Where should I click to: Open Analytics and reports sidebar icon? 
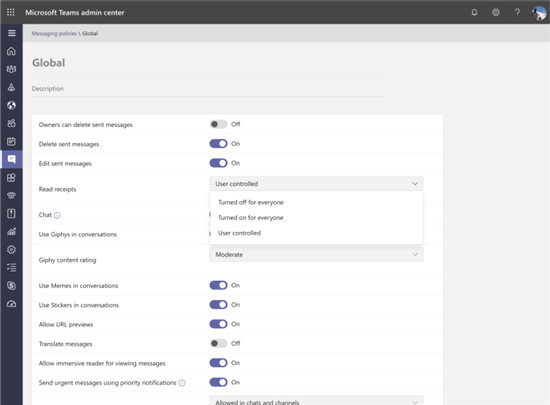[11, 231]
